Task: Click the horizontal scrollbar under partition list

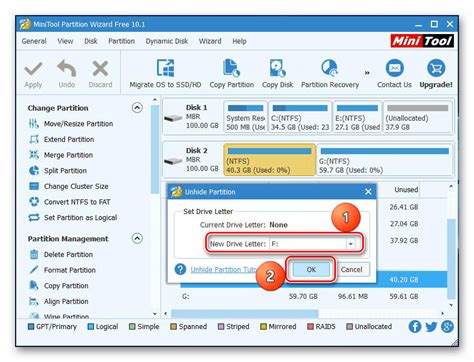Action: [245, 314]
